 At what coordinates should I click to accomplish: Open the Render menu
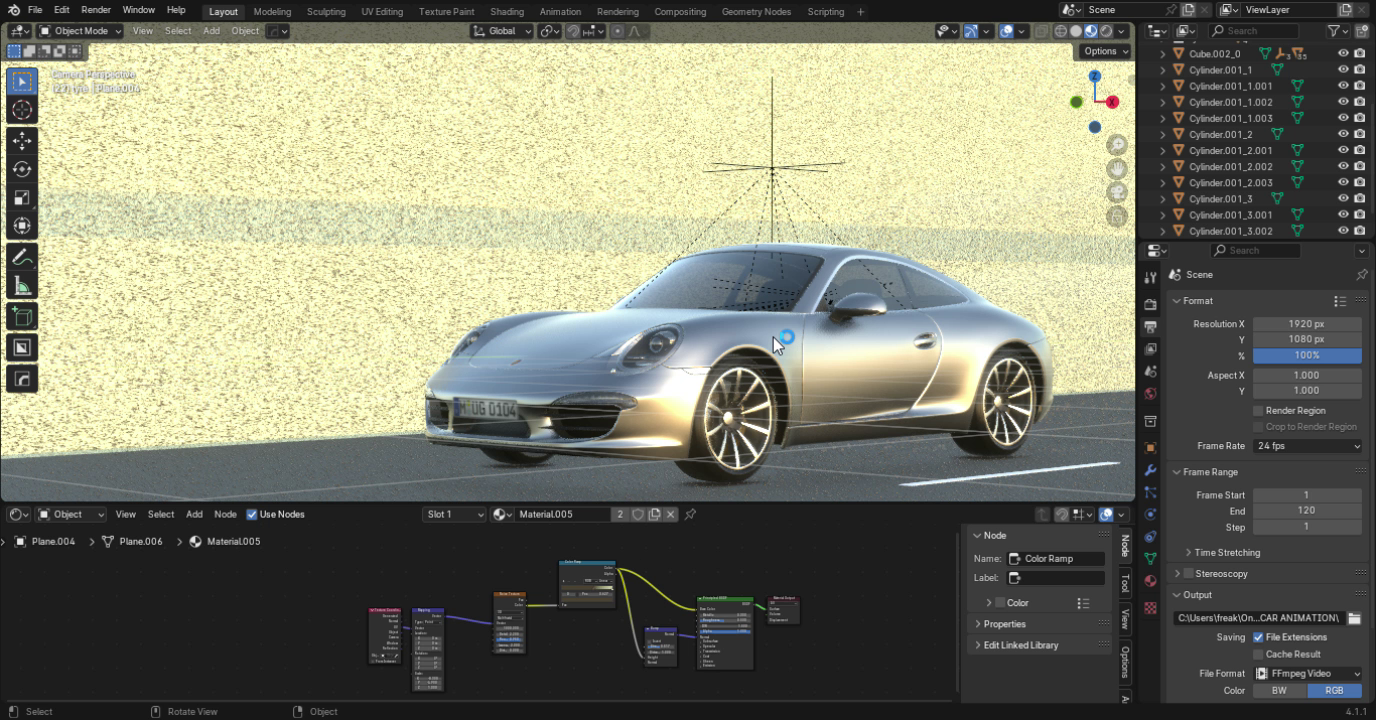pos(96,10)
